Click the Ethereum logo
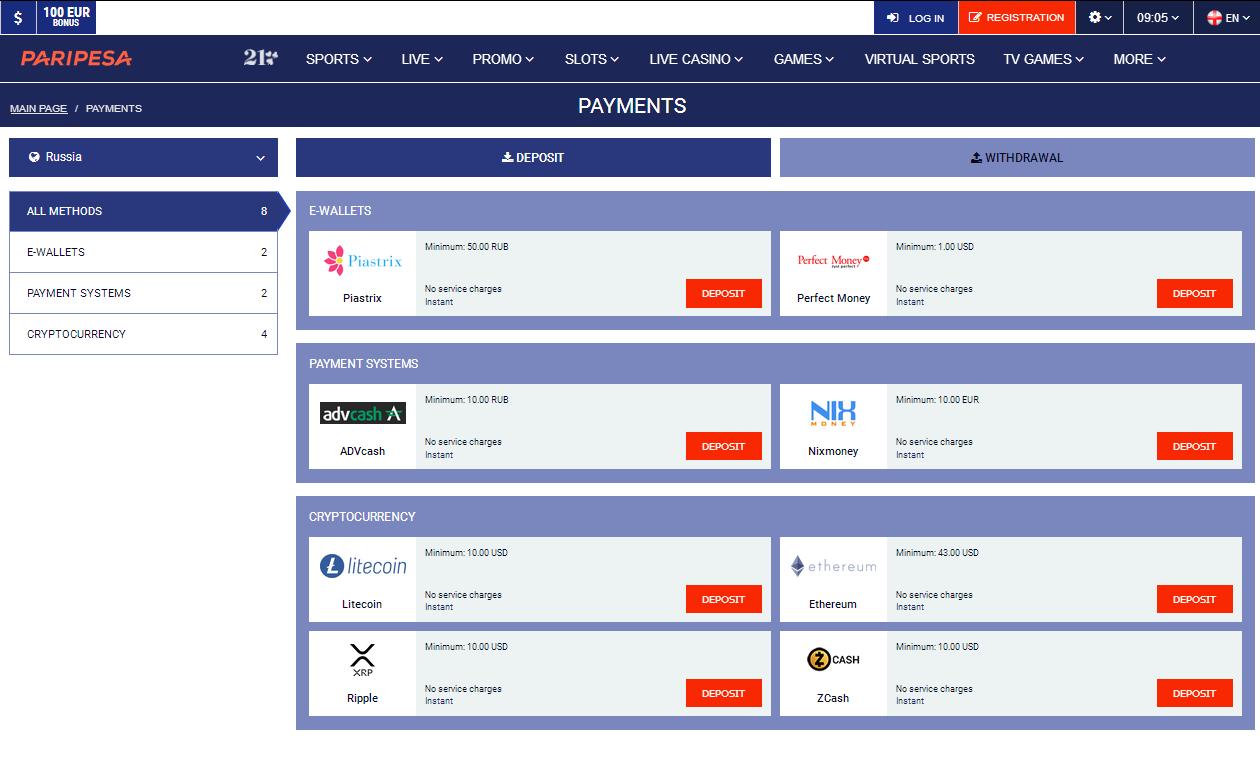Viewport: 1260px width, 757px height. click(x=833, y=566)
